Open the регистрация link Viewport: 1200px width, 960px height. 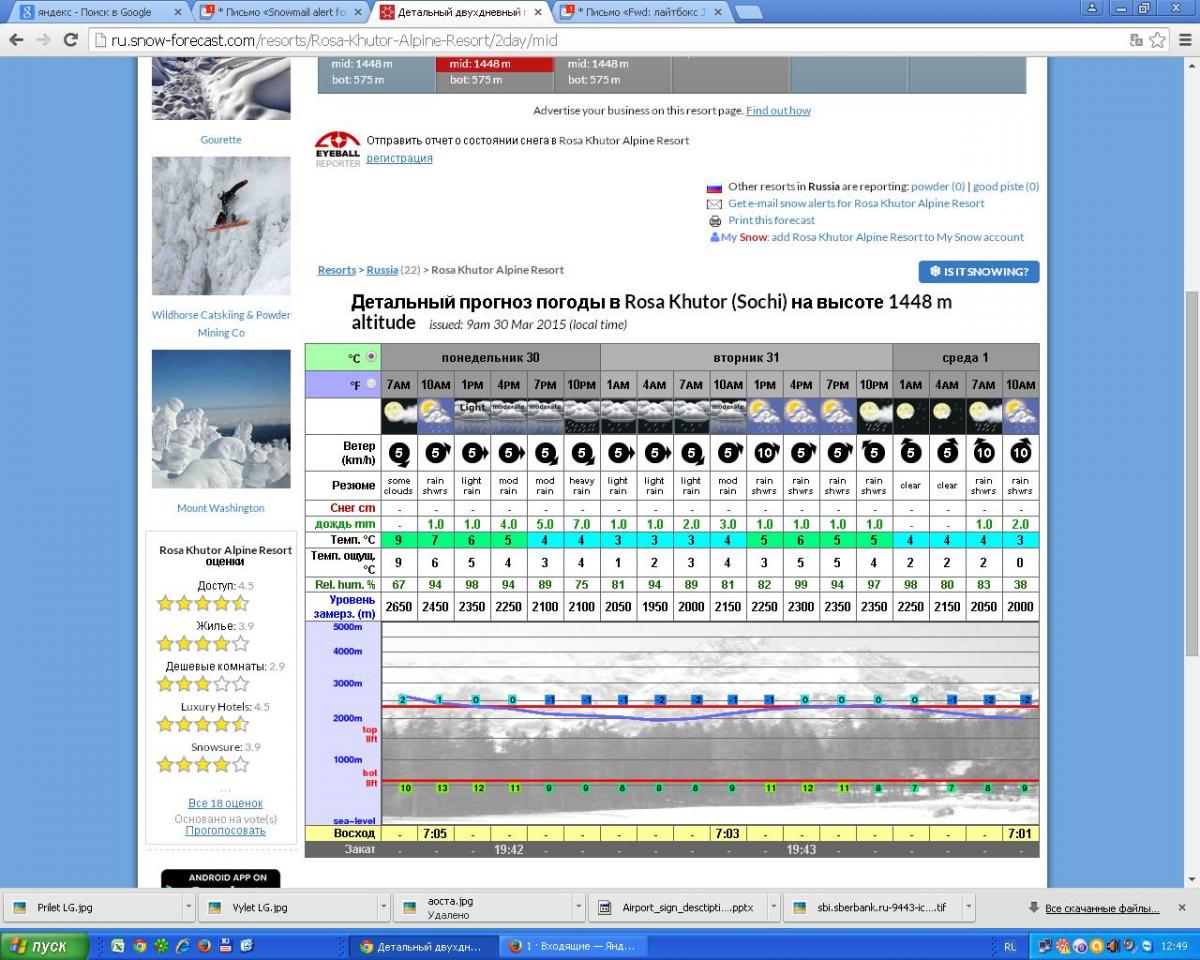(x=399, y=158)
